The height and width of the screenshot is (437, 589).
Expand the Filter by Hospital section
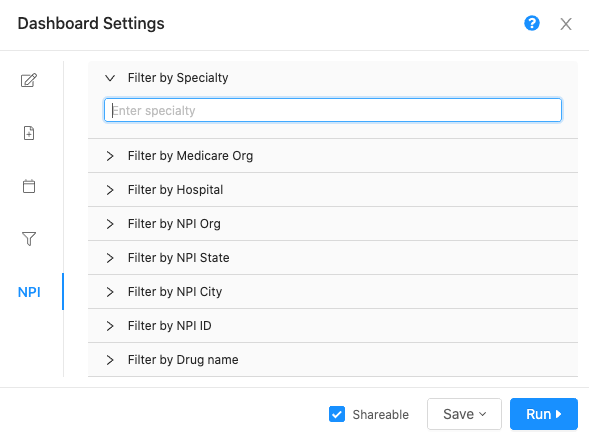pyautogui.click(x=333, y=190)
